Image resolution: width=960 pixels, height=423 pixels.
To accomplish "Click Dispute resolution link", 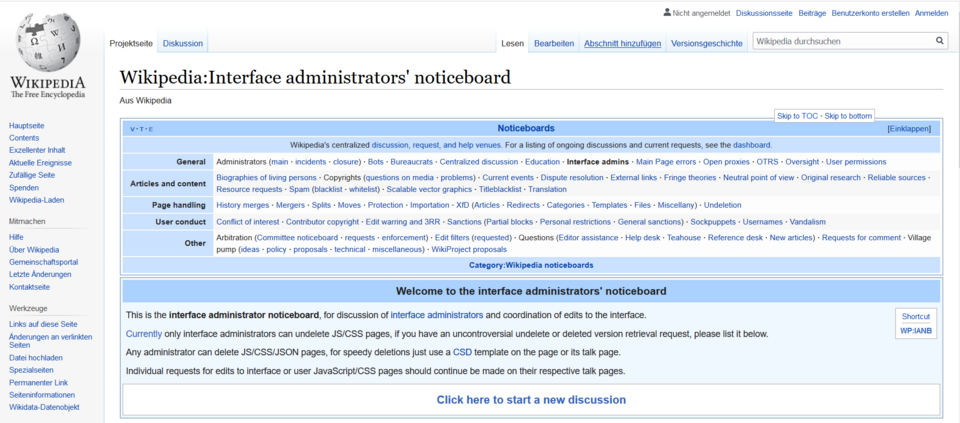I will [x=571, y=178].
